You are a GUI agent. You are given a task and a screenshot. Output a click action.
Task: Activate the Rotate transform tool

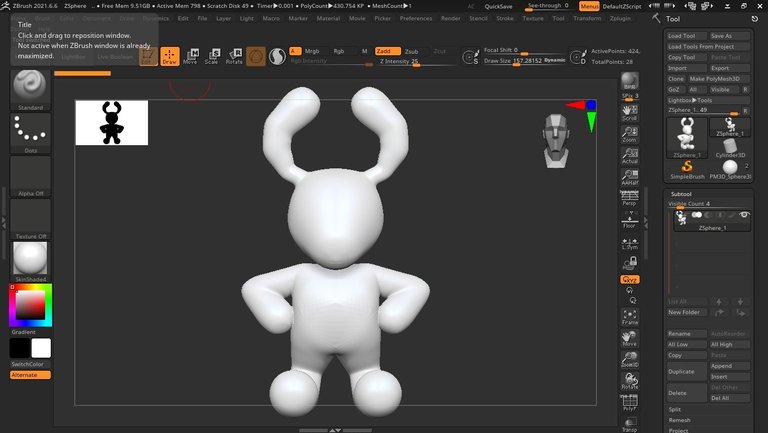(234, 56)
